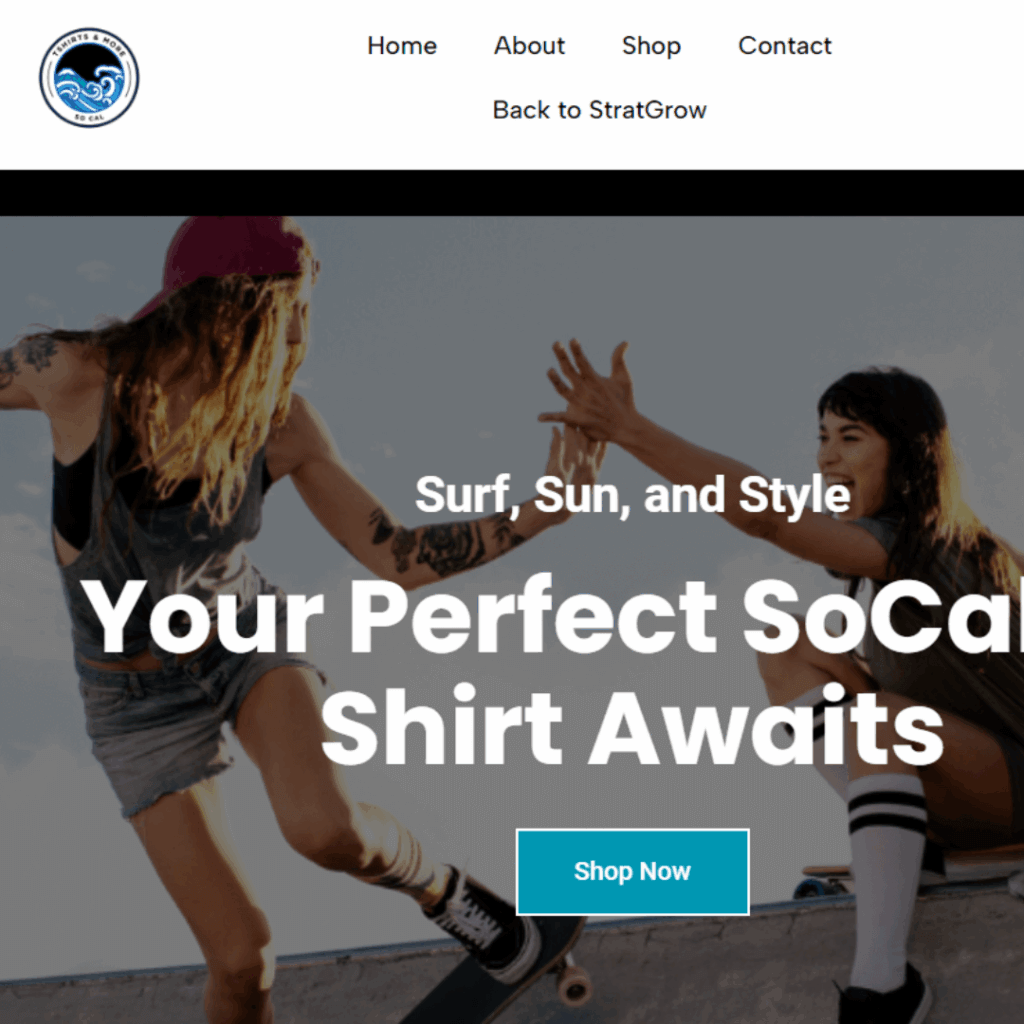Click the black banner strip below navigation
This screenshot has width=1024, height=1024.
(x=512, y=193)
